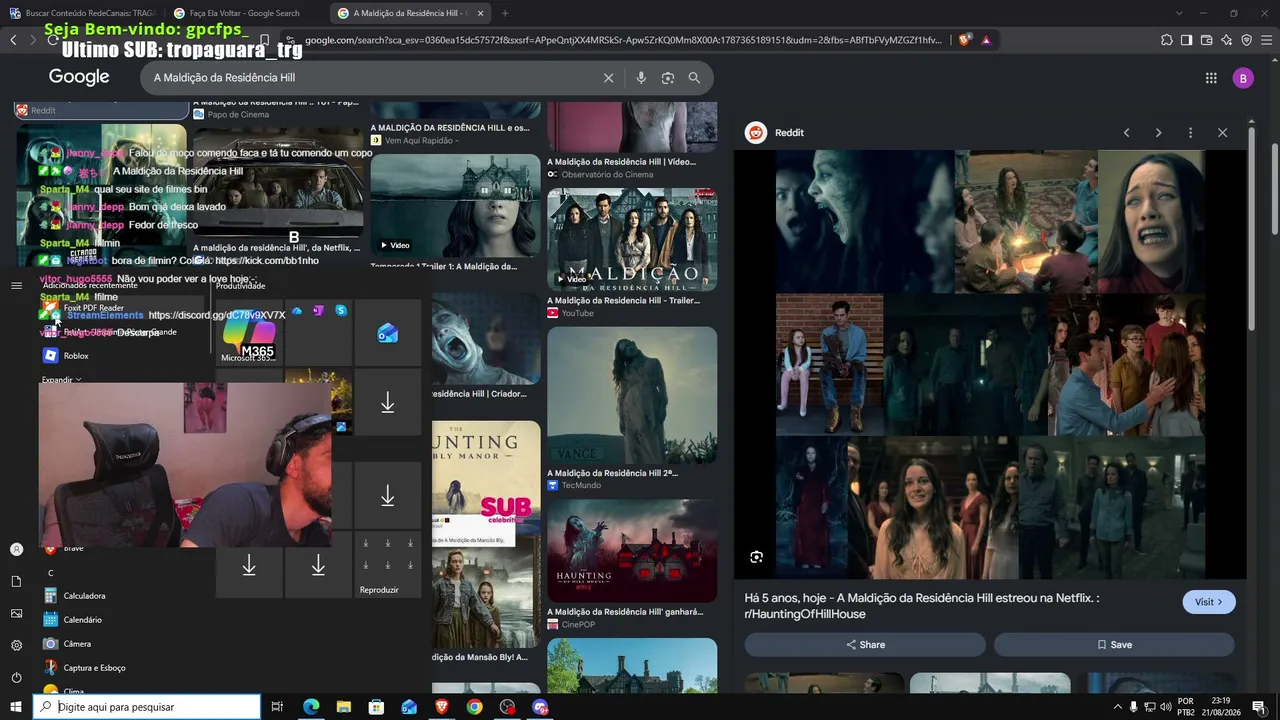Screen dimensions: 1280x720
Task: Clear the Google search query
Action: point(608,78)
